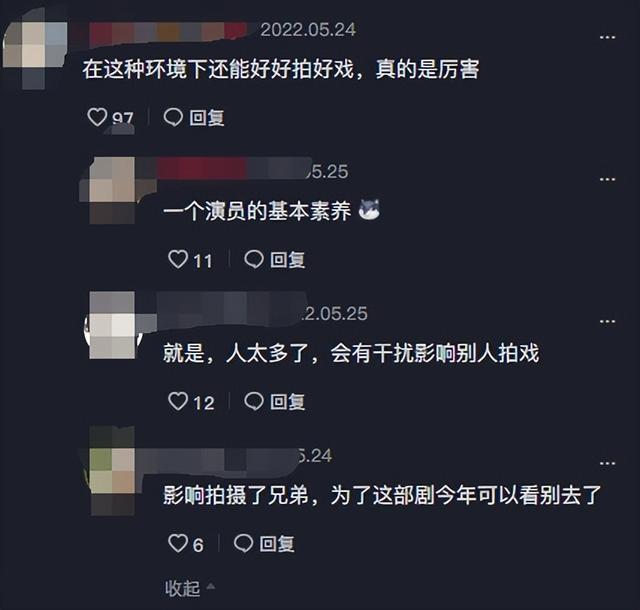Click speech bubble icon under 演员的基本素养 reply
This screenshot has width=640, height=610.
[x=254, y=259]
